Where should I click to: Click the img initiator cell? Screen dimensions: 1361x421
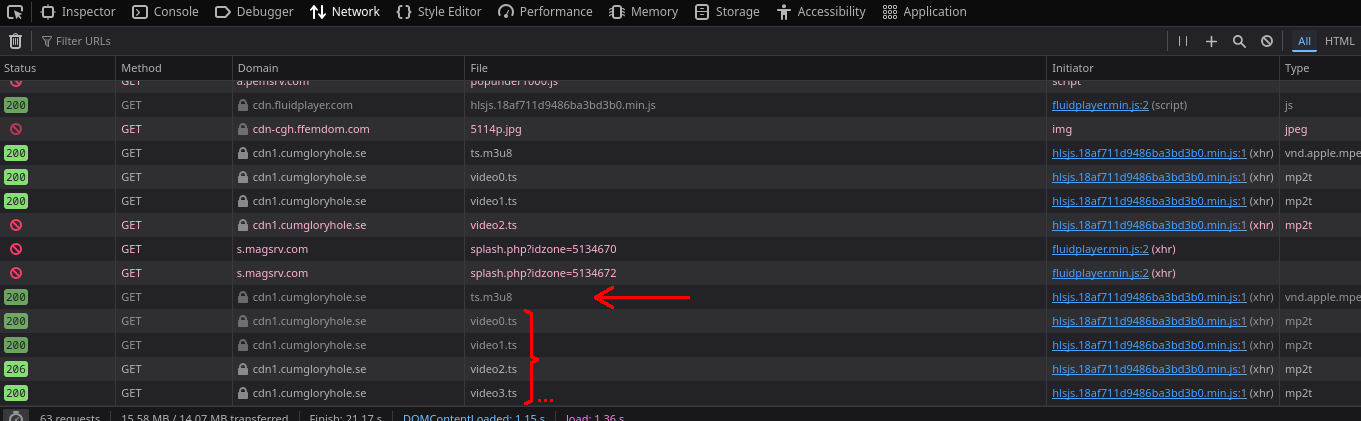[x=1163, y=129]
